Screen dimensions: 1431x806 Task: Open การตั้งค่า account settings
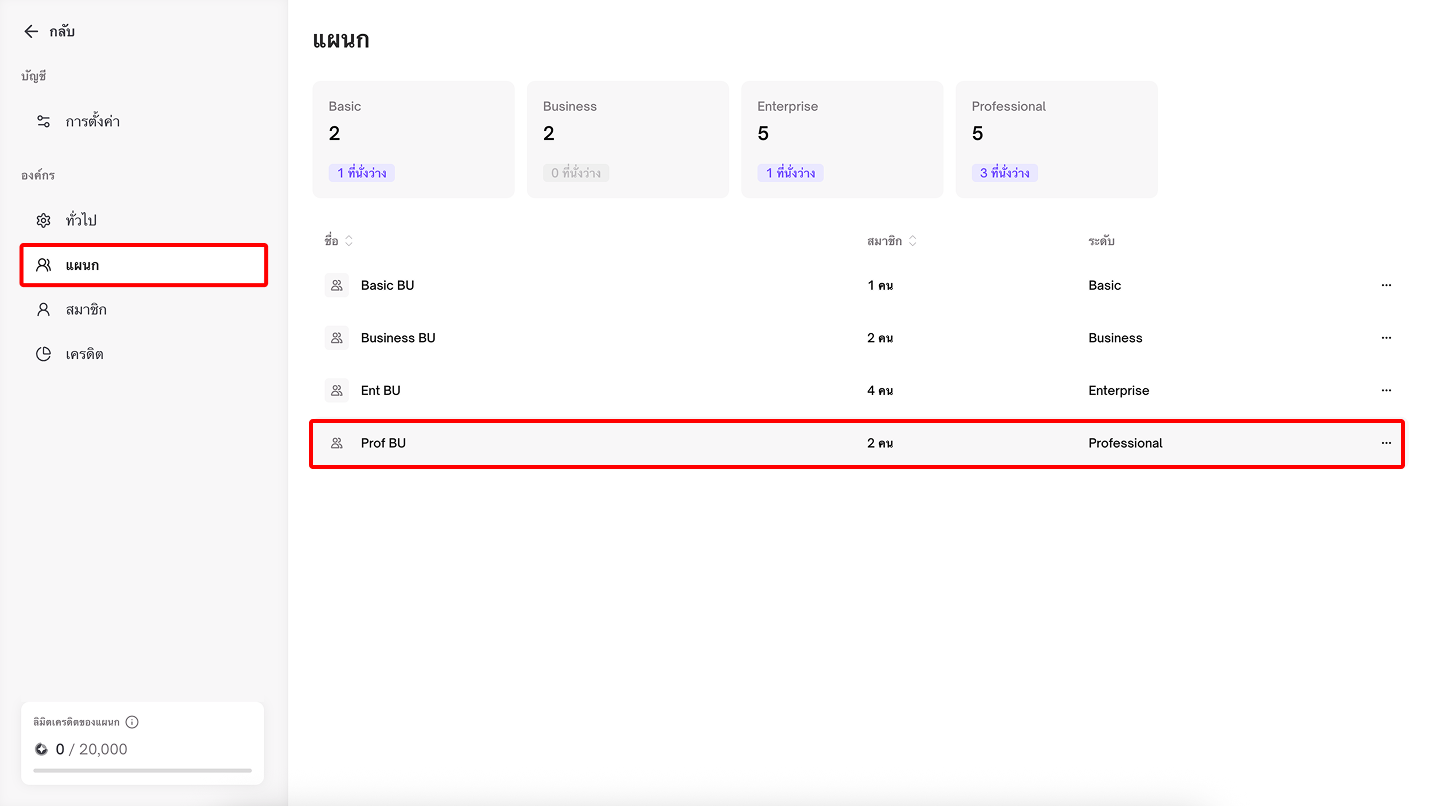coord(92,121)
